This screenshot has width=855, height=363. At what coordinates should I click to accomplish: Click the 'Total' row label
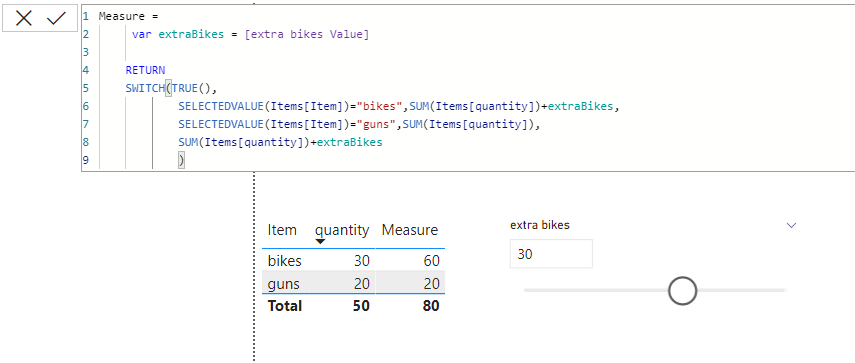click(x=285, y=306)
